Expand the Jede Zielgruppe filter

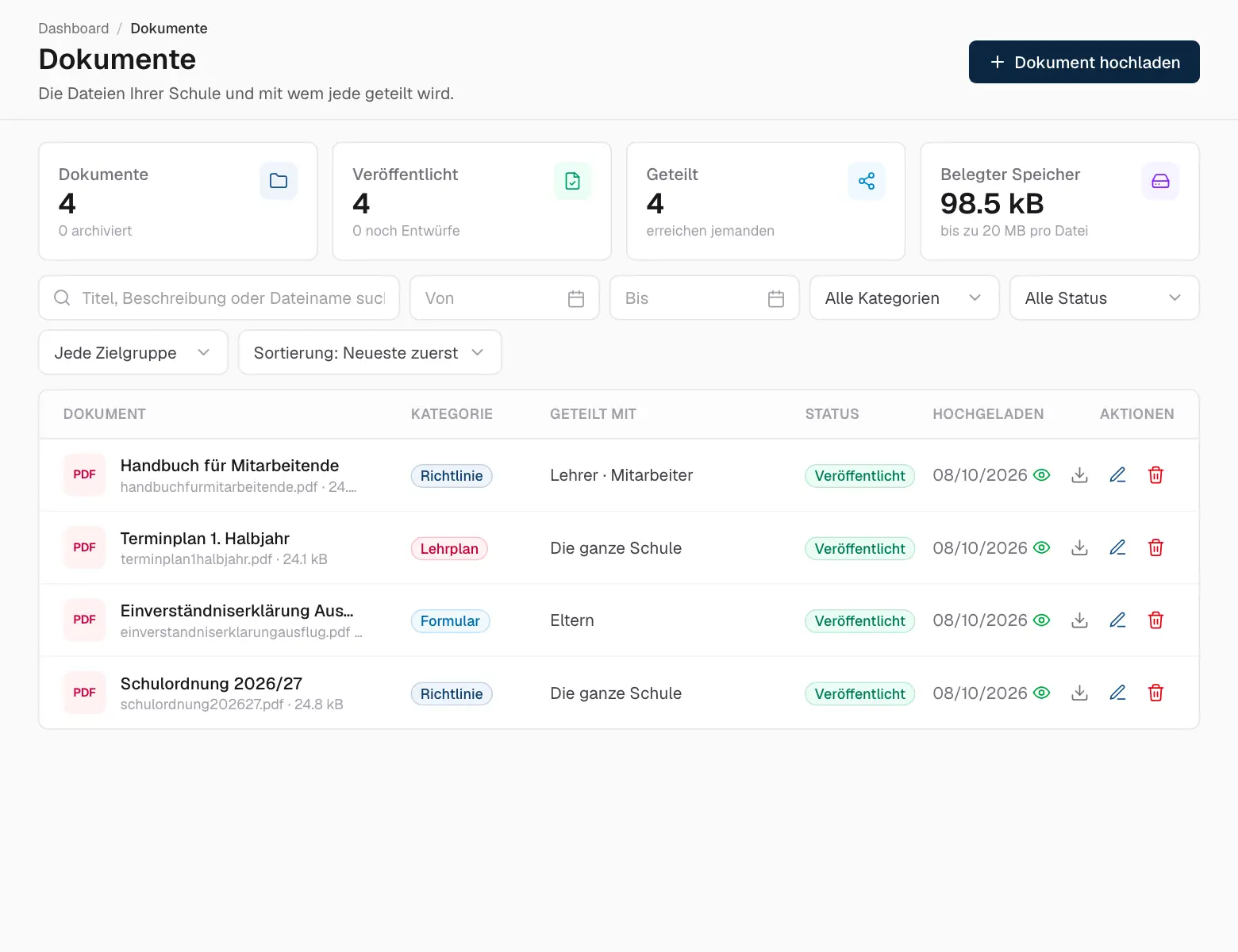[133, 352]
